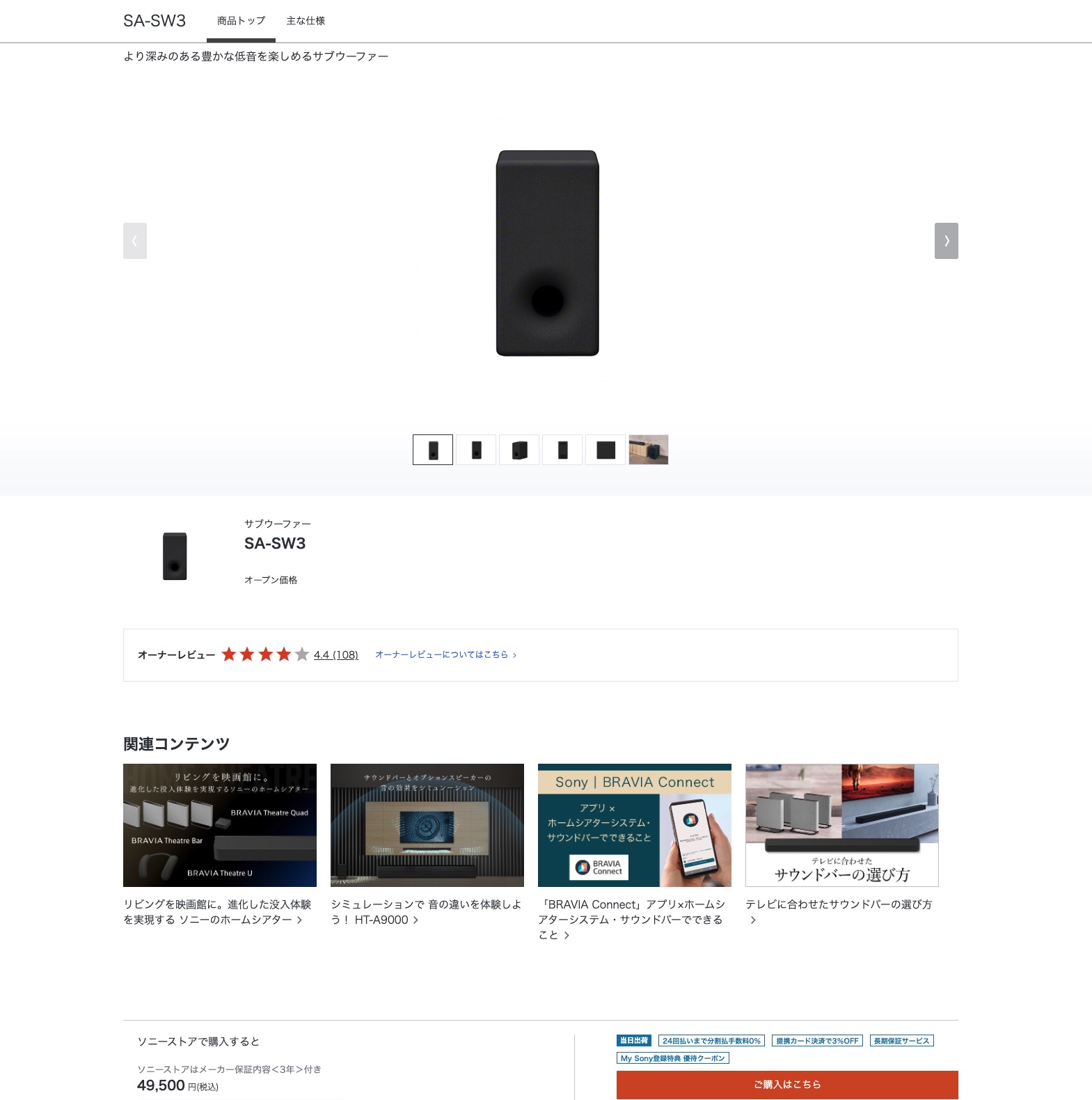
Task: Click the My Sony登録特典 優待クーポン badge
Action: tap(672, 1058)
